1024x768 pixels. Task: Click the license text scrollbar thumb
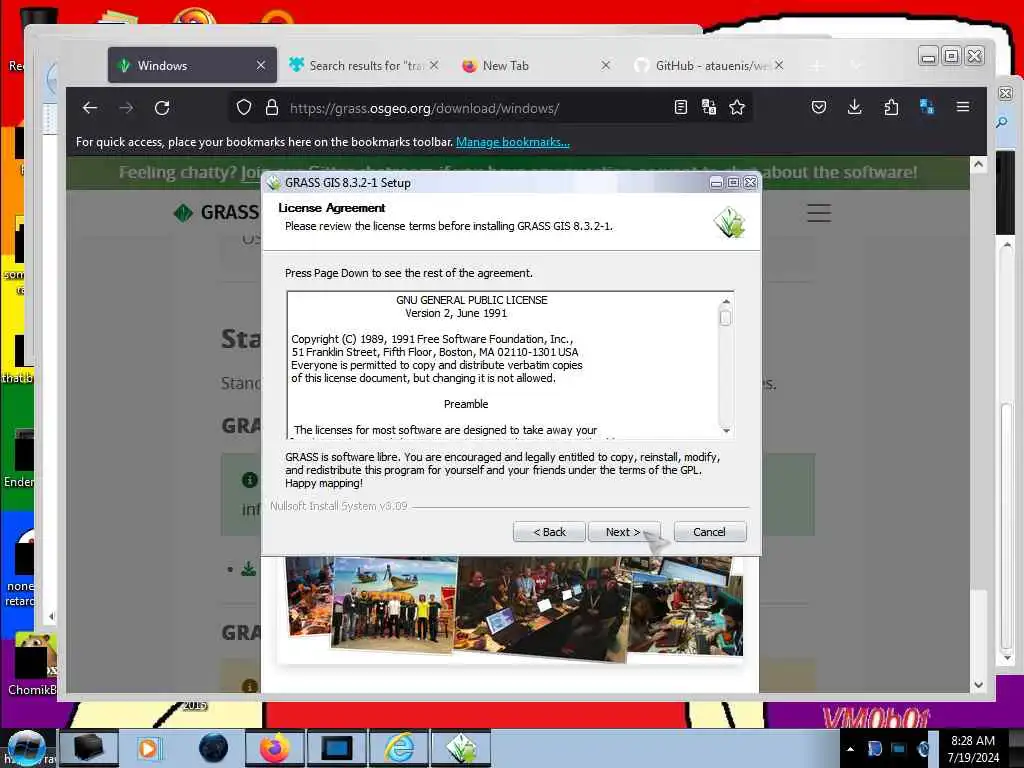point(725,317)
